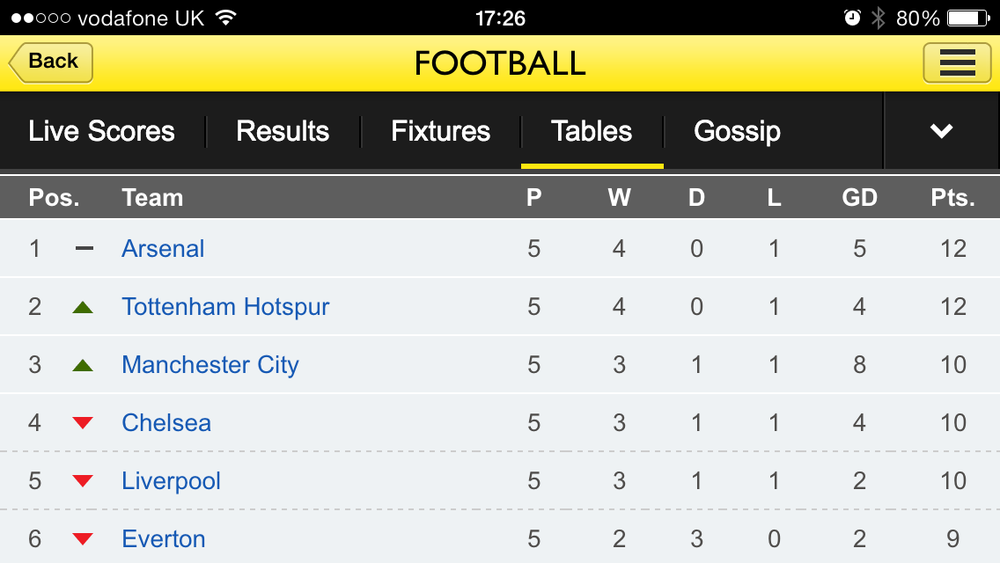The height and width of the screenshot is (563, 1000).
Task: Open the hamburger menu button
Action: 957,63
